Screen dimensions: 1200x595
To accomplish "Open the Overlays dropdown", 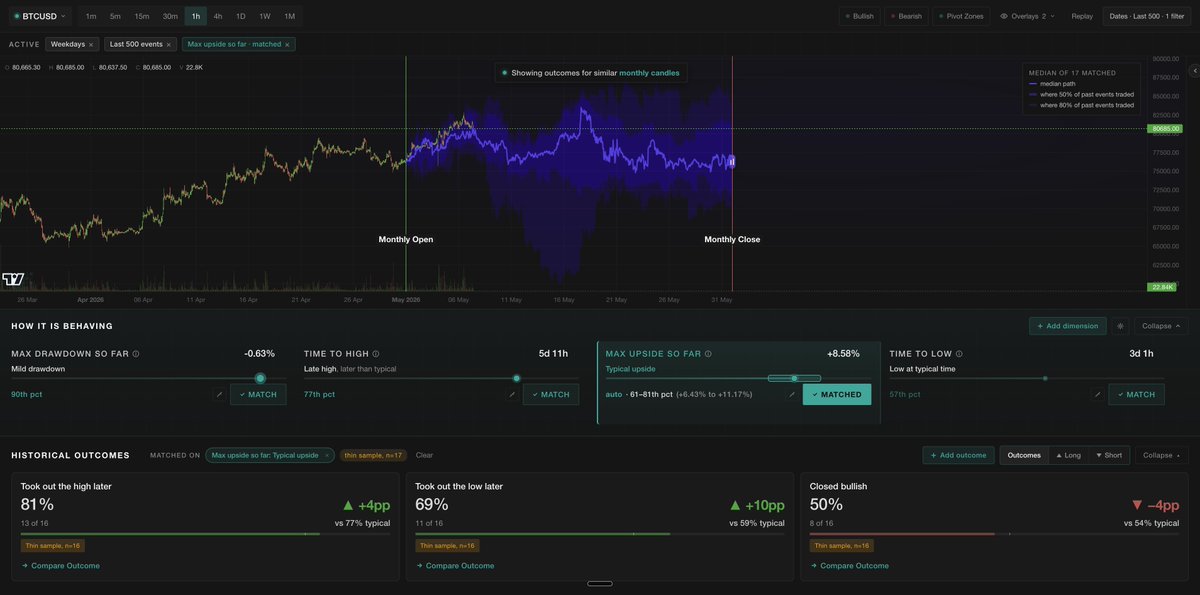I will tap(1028, 16).
